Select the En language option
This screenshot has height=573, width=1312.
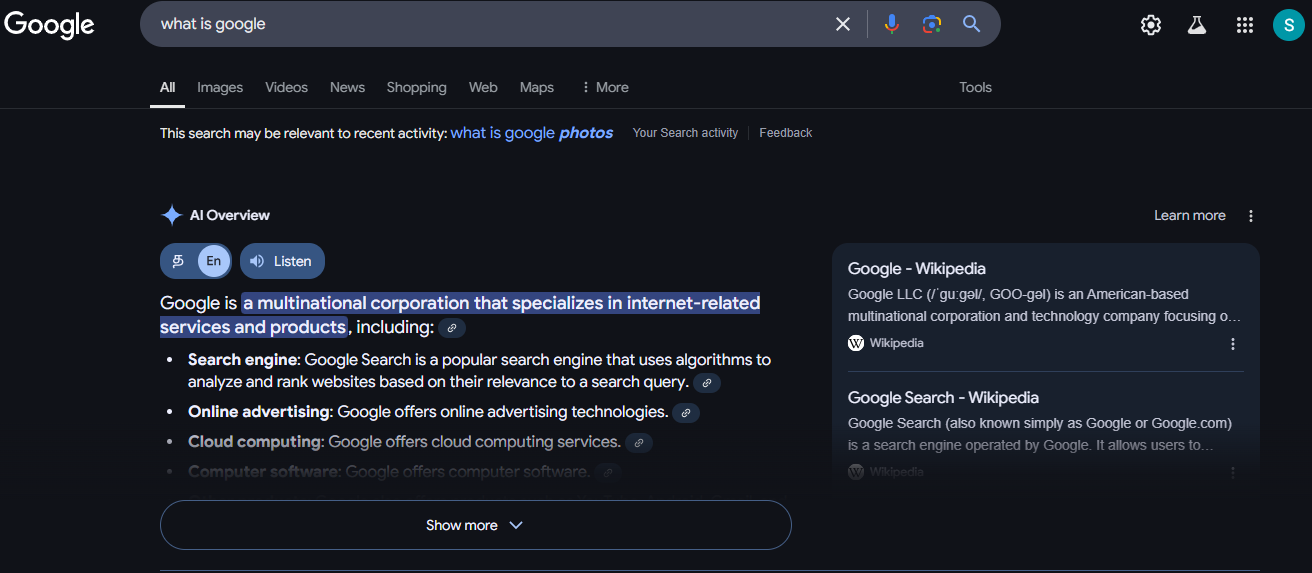(213, 261)
